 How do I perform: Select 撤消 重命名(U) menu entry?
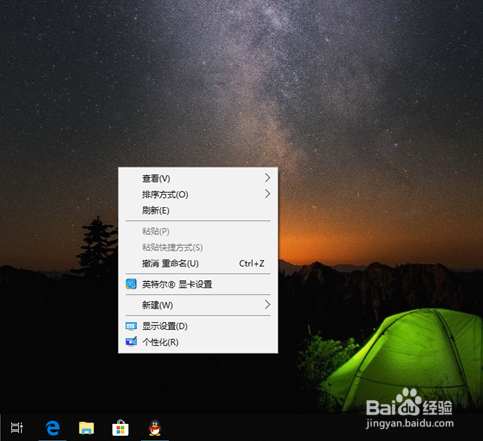(198, 263)
